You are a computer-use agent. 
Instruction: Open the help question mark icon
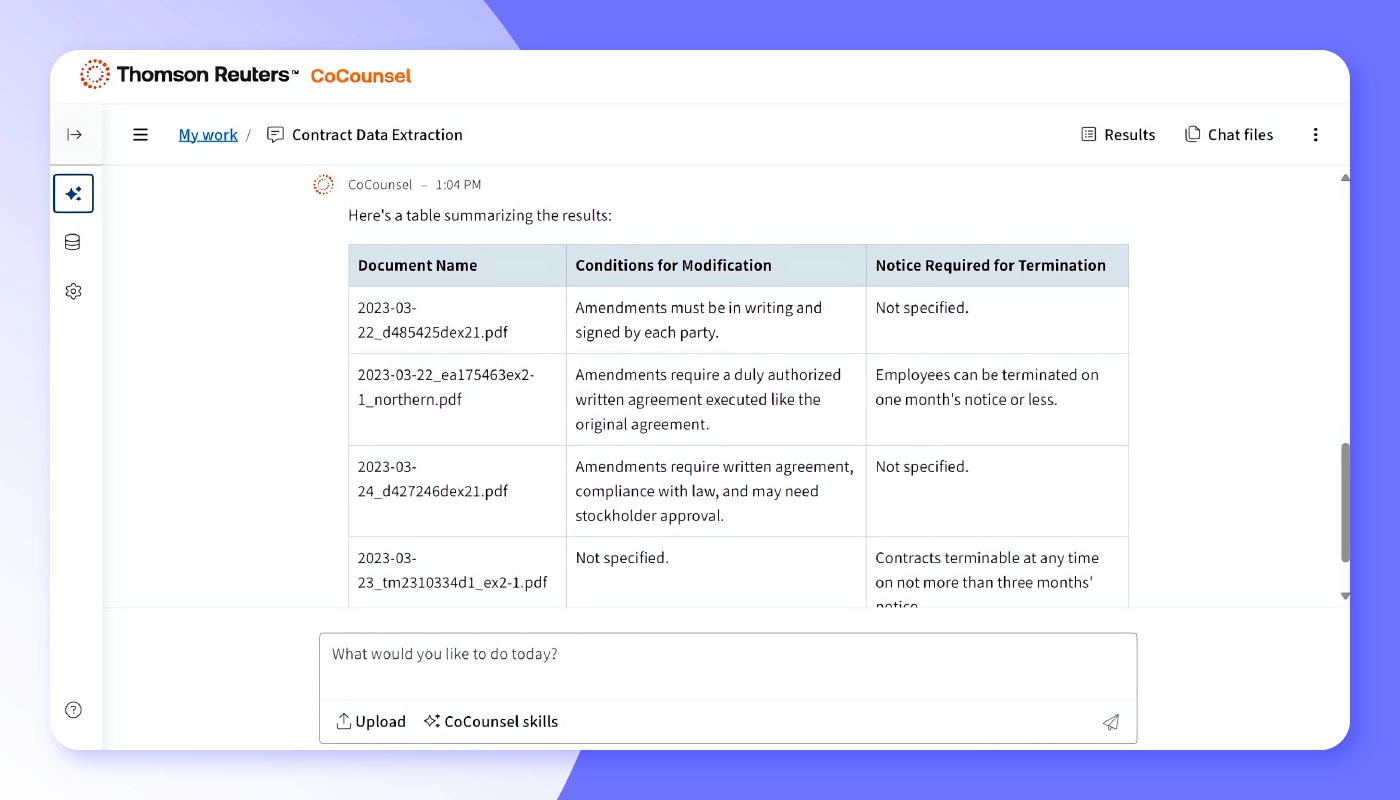pyautogui.click(x=72, y=709)
